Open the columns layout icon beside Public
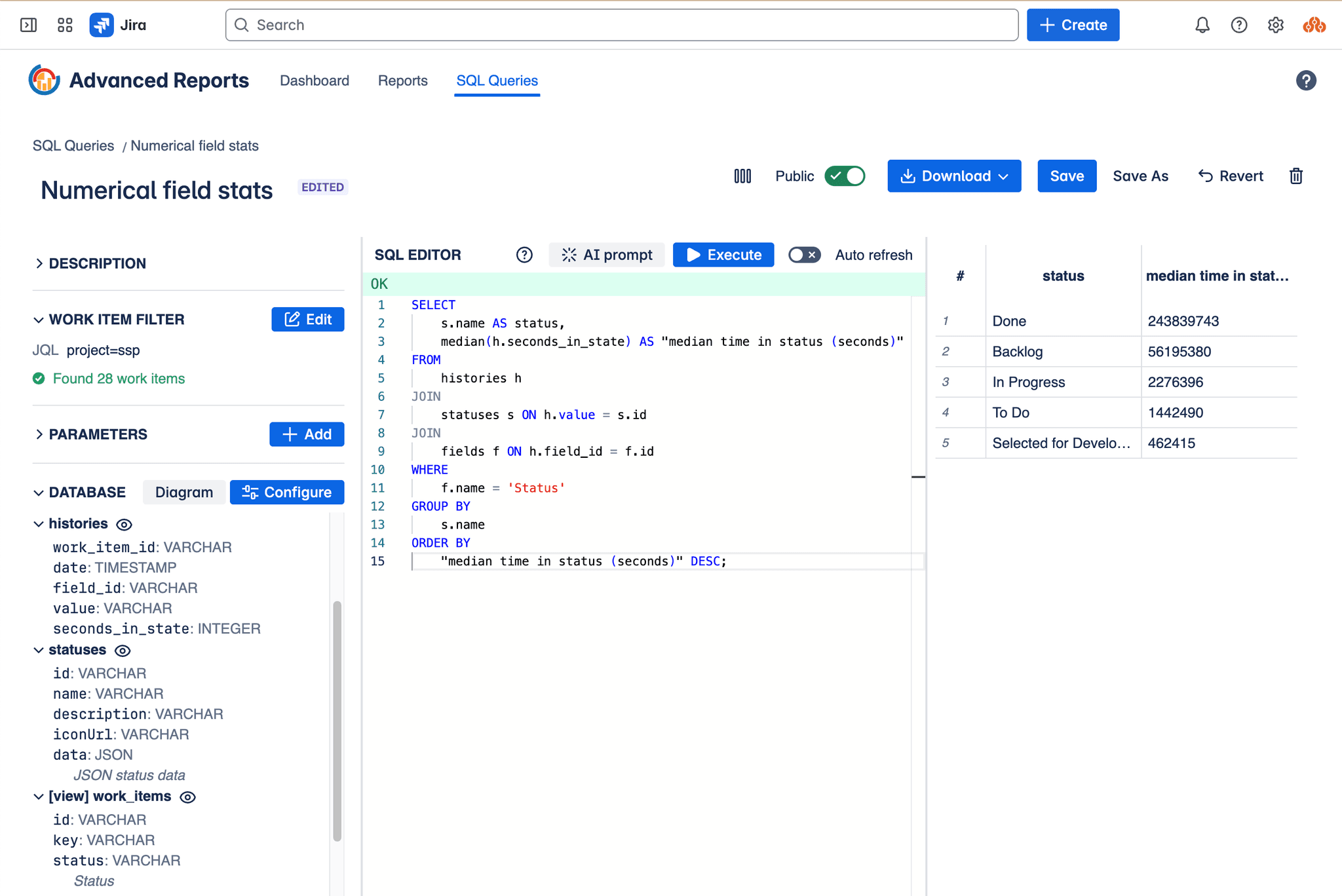Image resolution: width=1342 pixels, height=896 pixels. (x=742, y=176)
